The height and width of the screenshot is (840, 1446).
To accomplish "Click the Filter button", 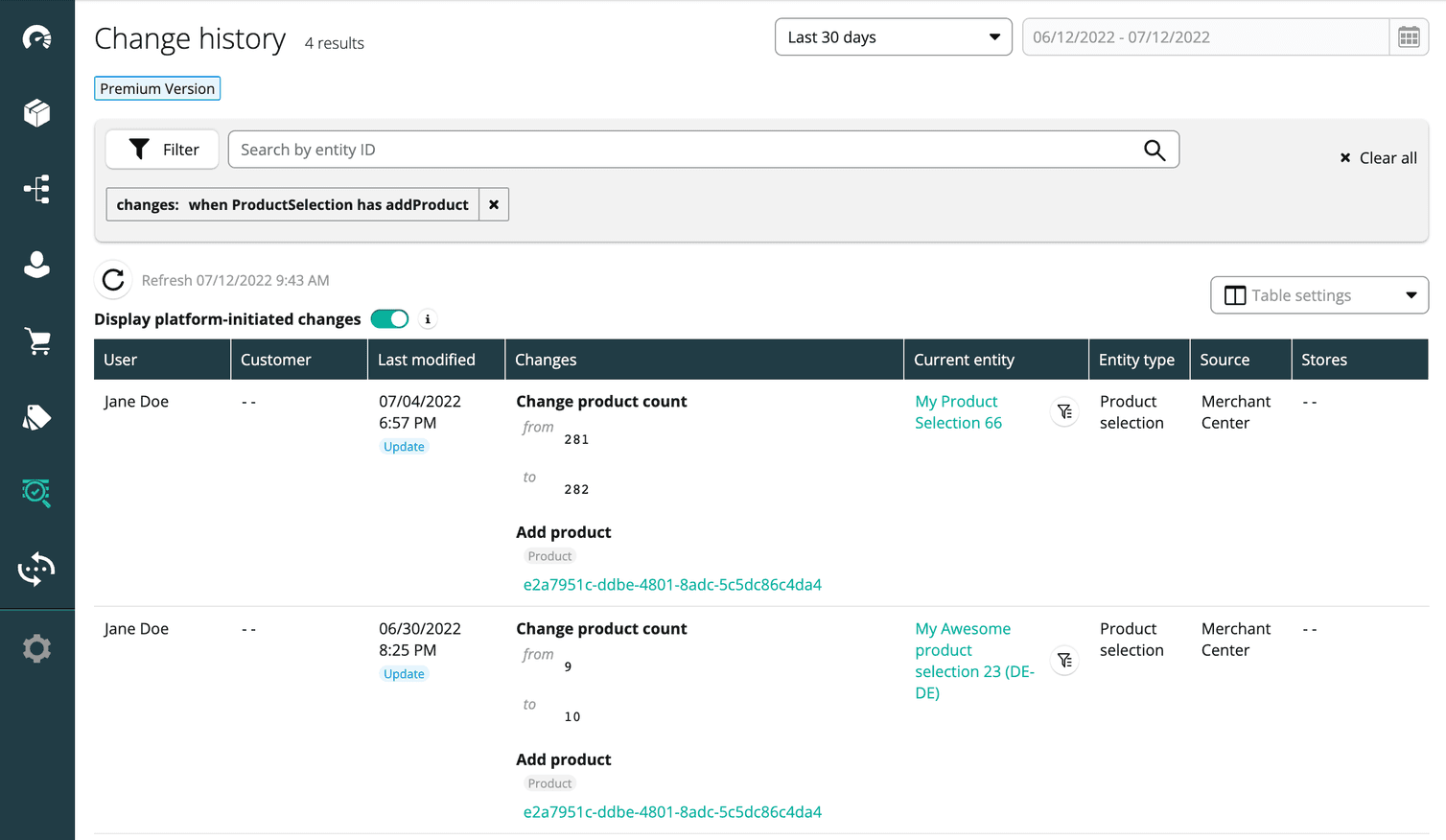I will tap(161, 149).
